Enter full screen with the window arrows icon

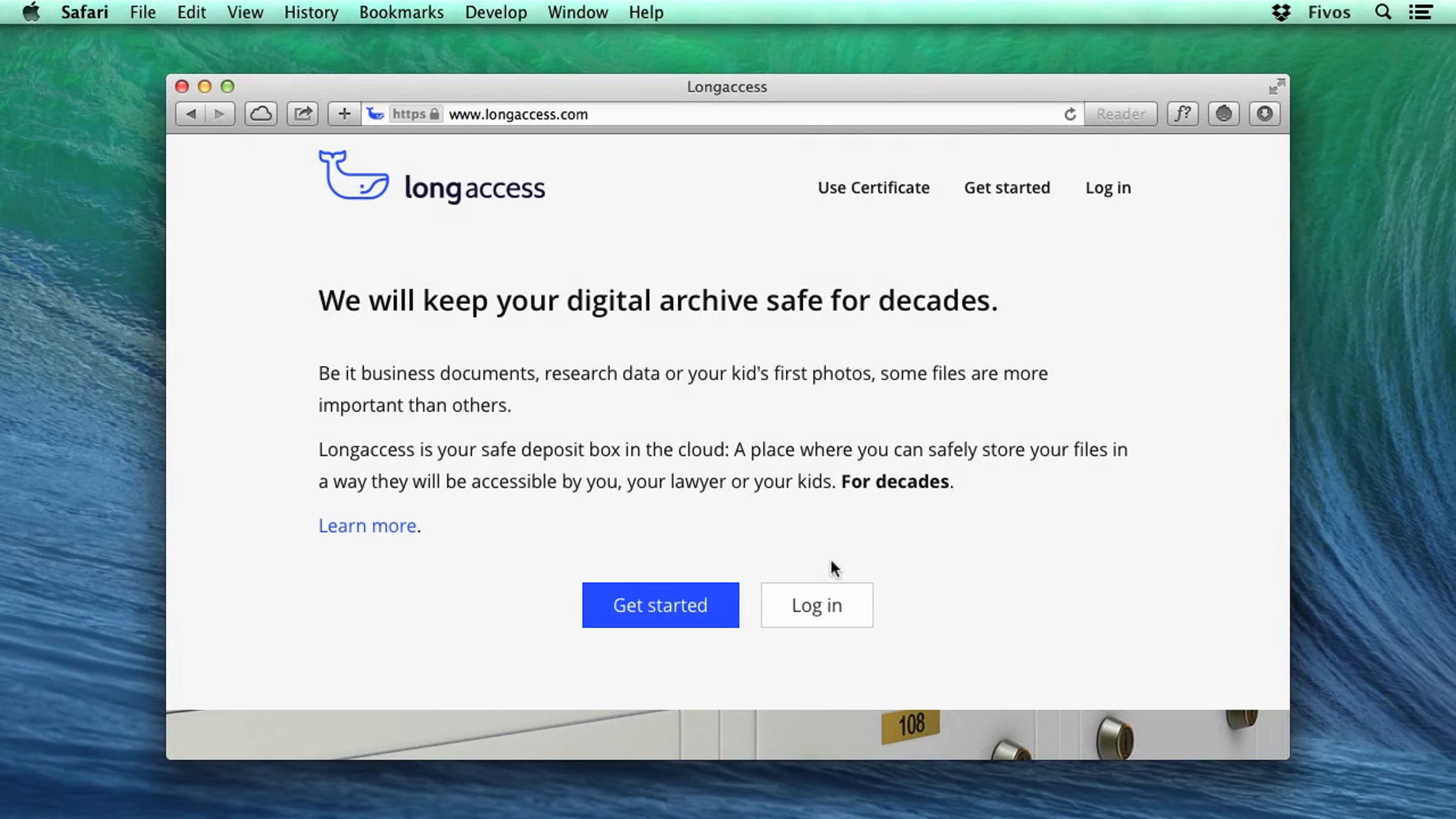point(1276,87)
